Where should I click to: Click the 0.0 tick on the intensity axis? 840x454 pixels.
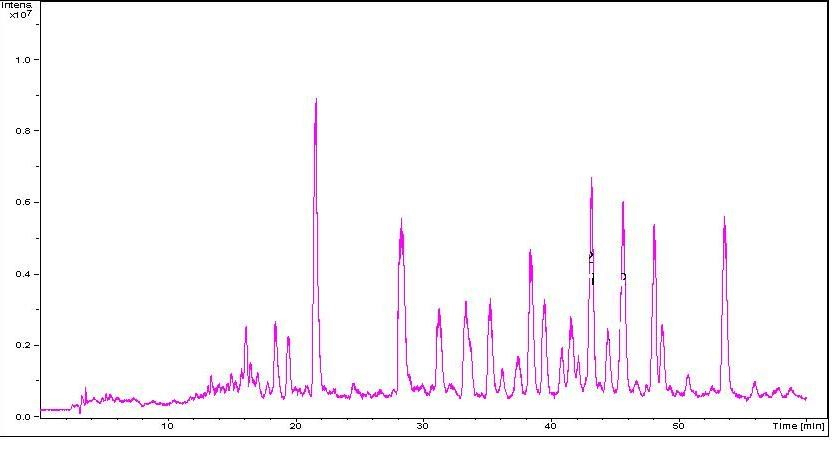pos(23,417)
